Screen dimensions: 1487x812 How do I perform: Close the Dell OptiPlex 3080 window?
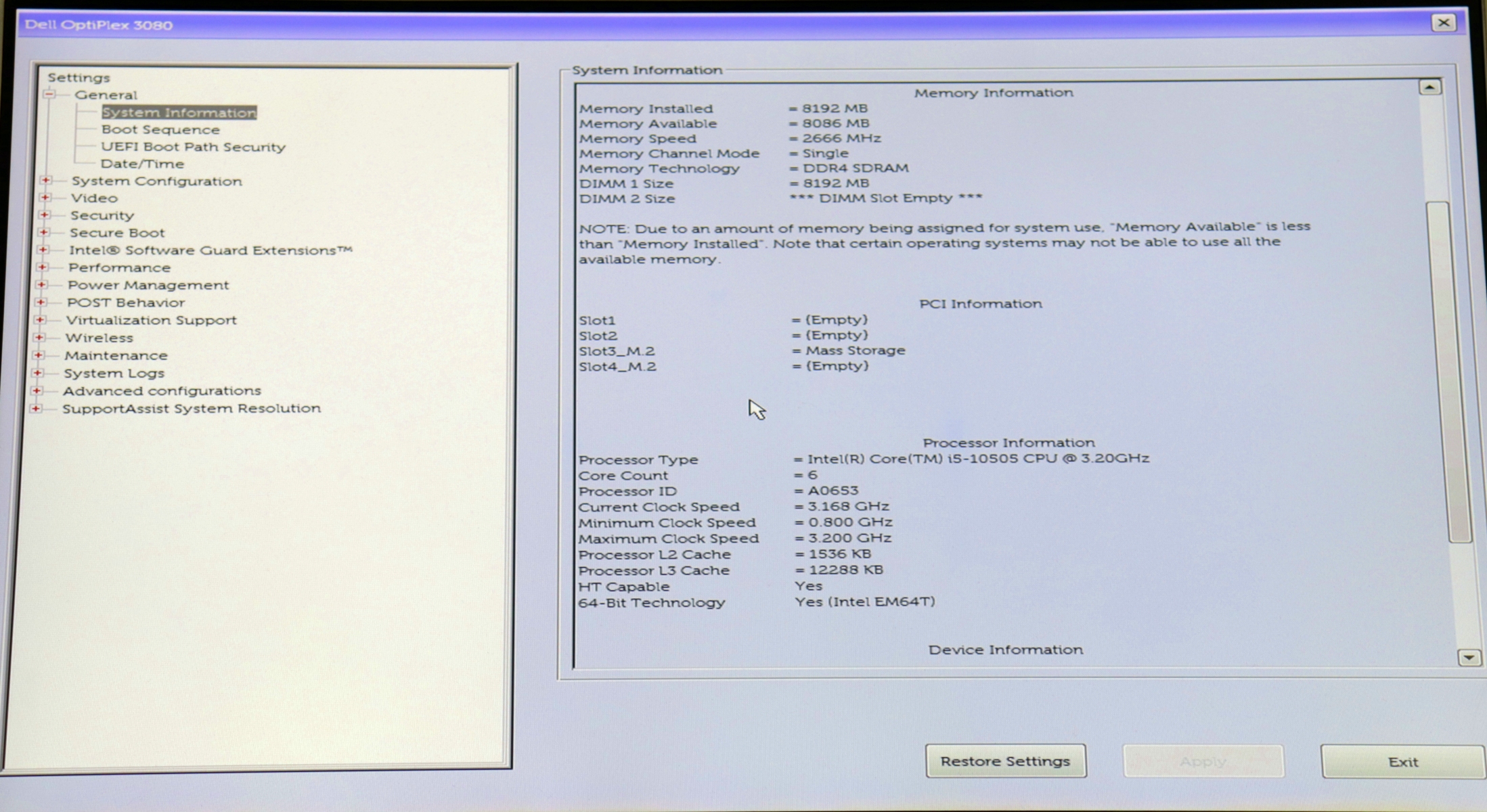tap(1444, 23)
